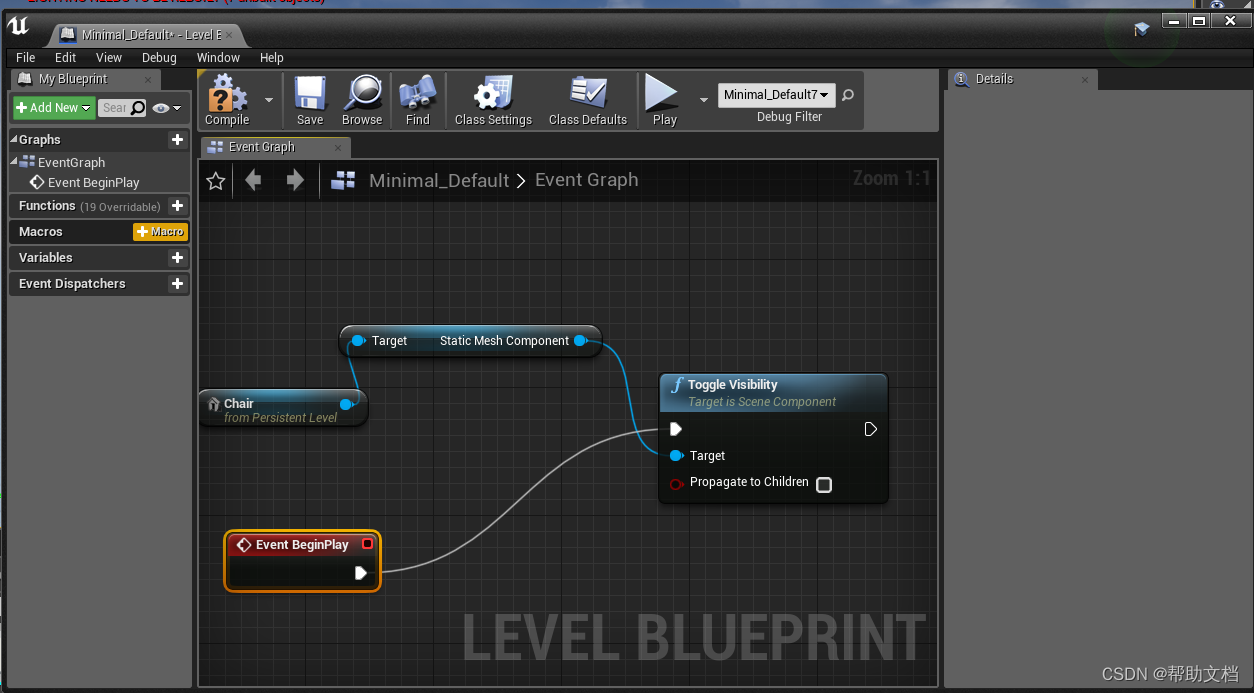Viewport: 1254px width, 693px height.
Task: Open the eye view options dropdown
Action: (167, 107)
